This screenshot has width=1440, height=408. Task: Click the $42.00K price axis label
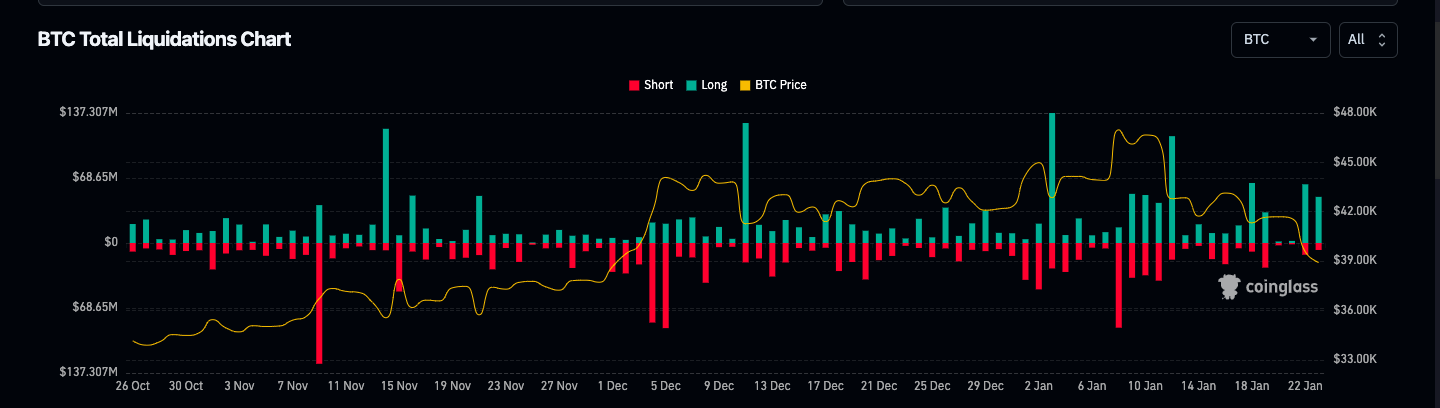point(1355,211)
